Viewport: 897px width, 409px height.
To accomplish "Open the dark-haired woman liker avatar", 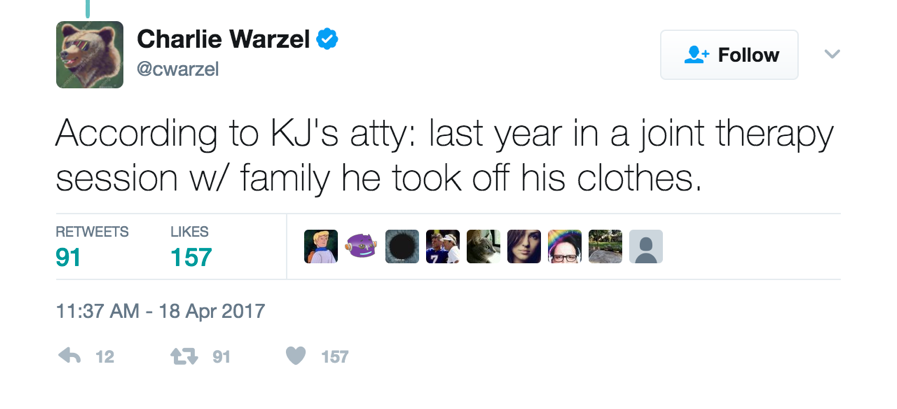I will pyautogui.click(x=524, y=247).
